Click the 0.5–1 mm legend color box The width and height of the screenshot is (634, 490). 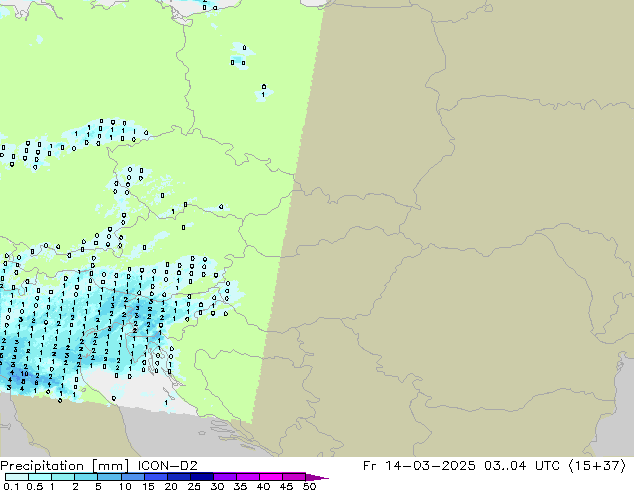40,477
